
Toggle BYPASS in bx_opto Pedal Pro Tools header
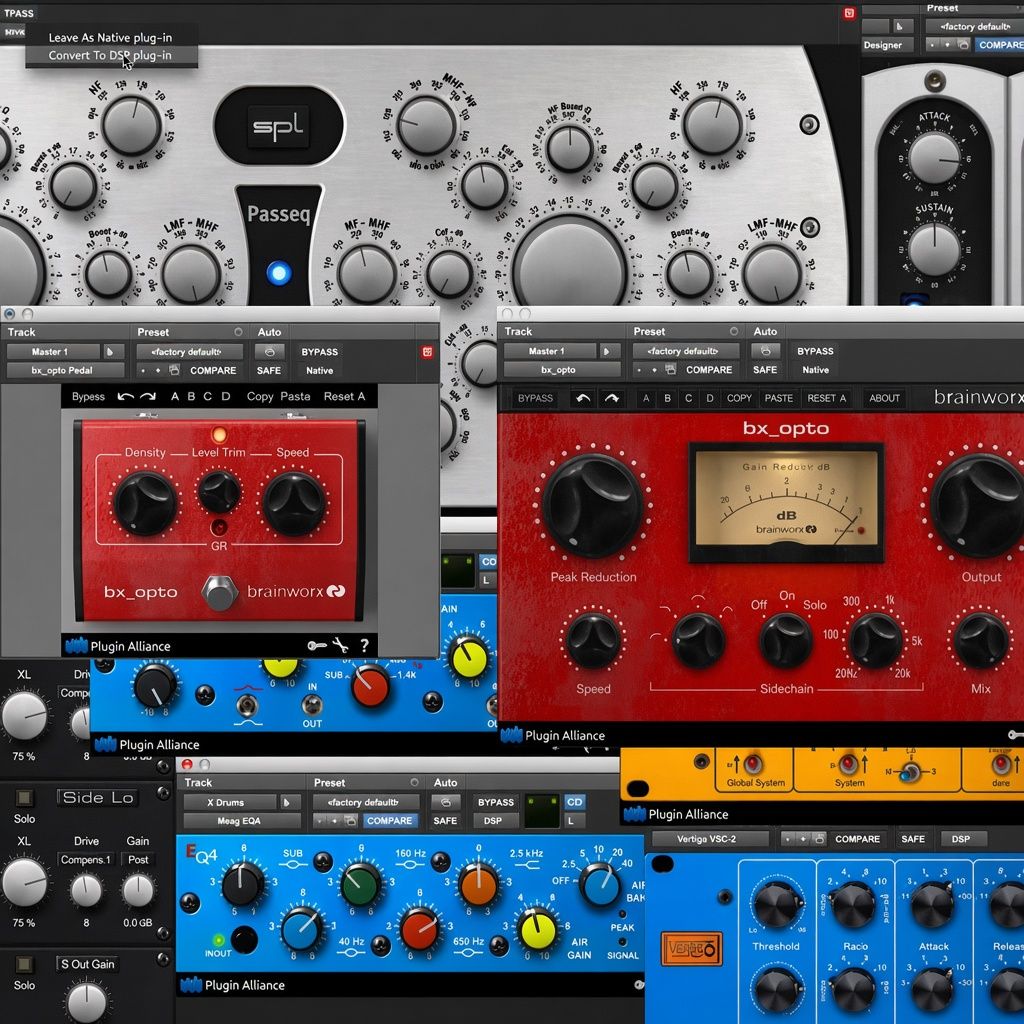[320, 351]
